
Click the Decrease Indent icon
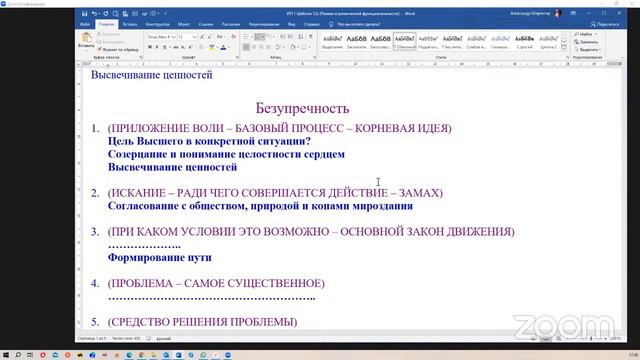tap(282, 37)
